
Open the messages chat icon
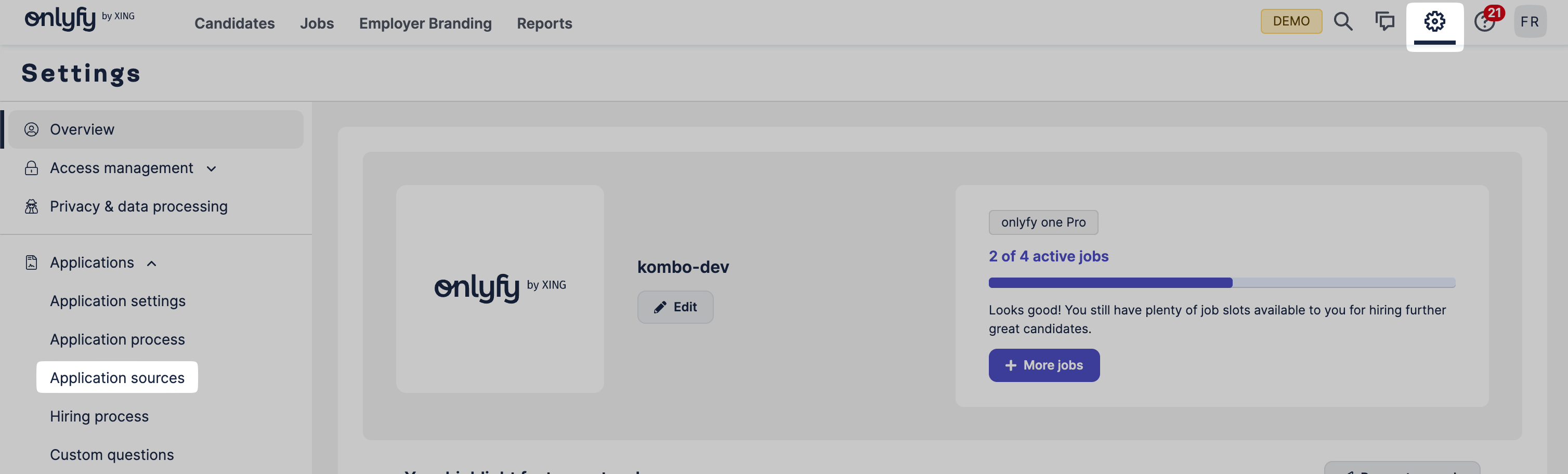(1384, 22)
